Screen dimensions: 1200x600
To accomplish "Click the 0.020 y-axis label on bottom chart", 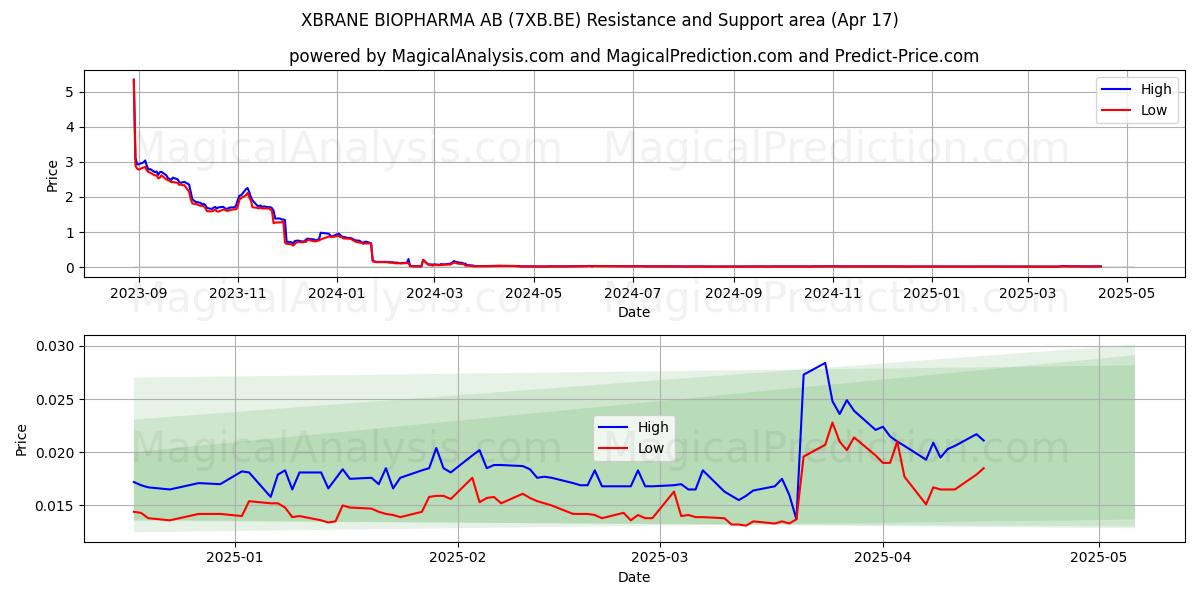I will click(x=56, y=453).
